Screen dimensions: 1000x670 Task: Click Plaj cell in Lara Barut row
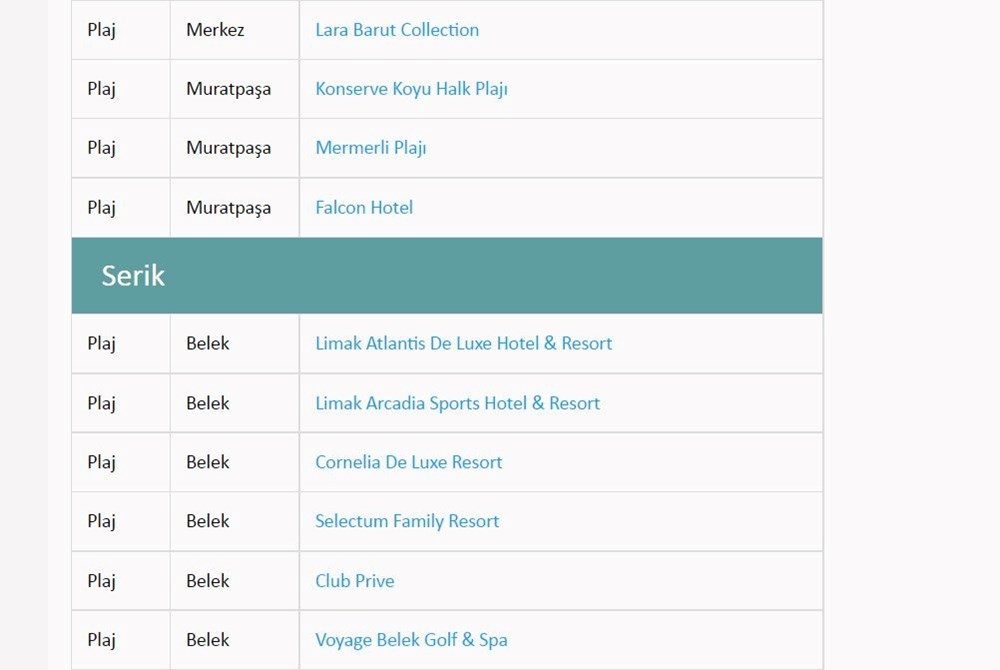[x=101, y=30]
